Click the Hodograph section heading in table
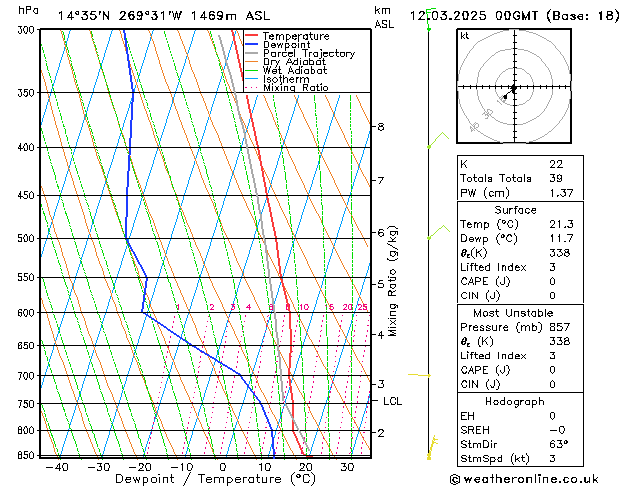 tap(515, 401)
